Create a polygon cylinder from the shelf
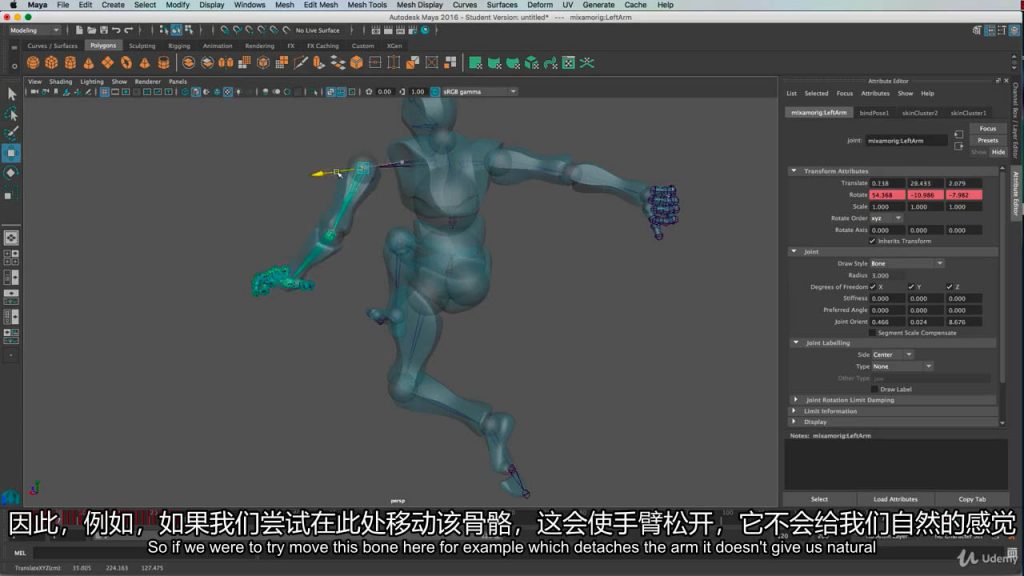 [x=70, y=63]
